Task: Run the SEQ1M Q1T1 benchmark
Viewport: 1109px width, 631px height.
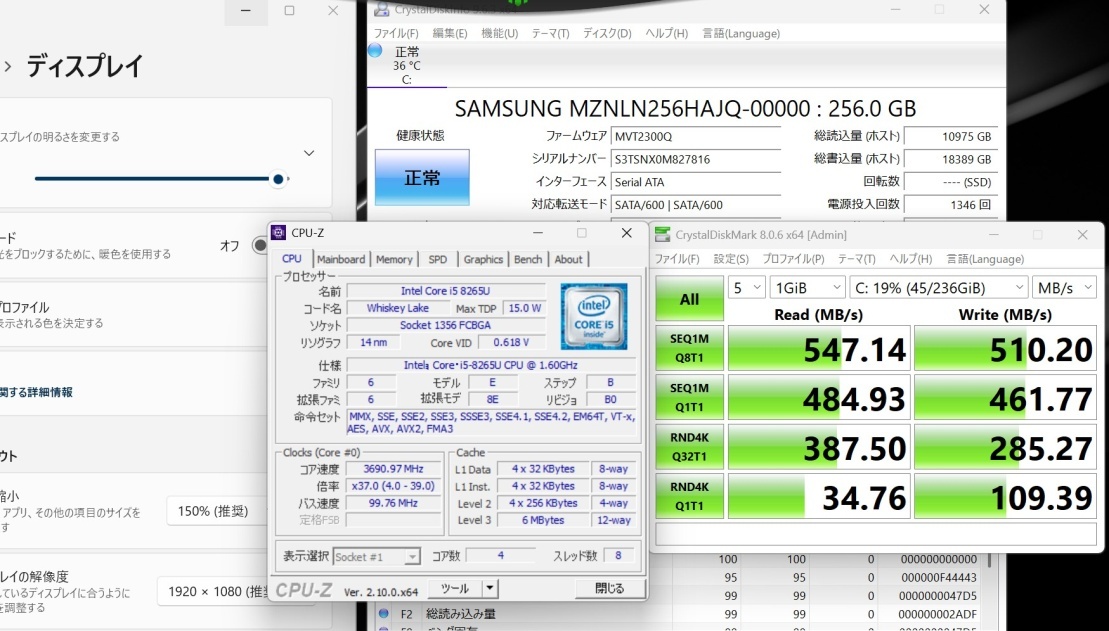Action: pos(690,398)
